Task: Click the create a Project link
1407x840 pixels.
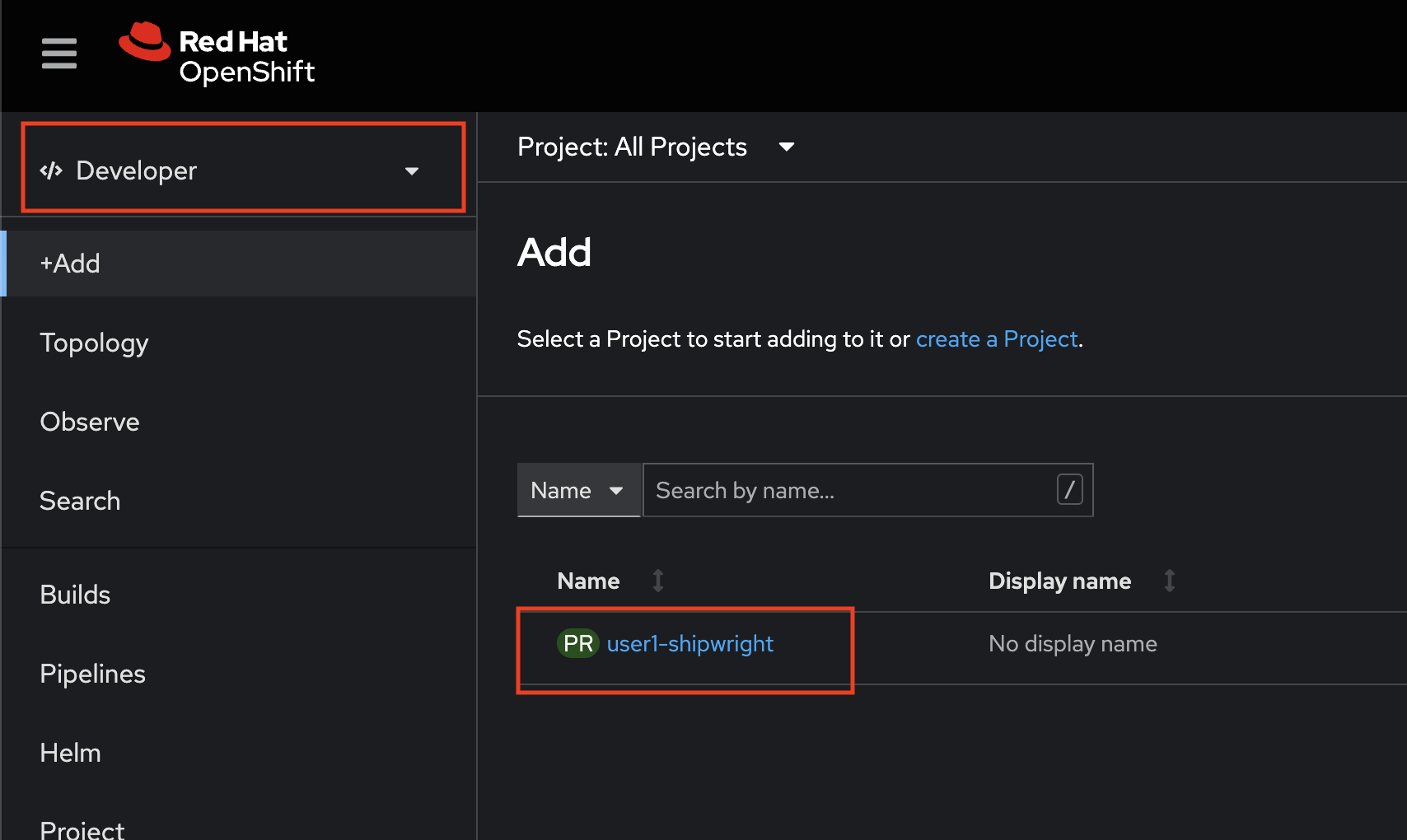Action: [997, 339]
